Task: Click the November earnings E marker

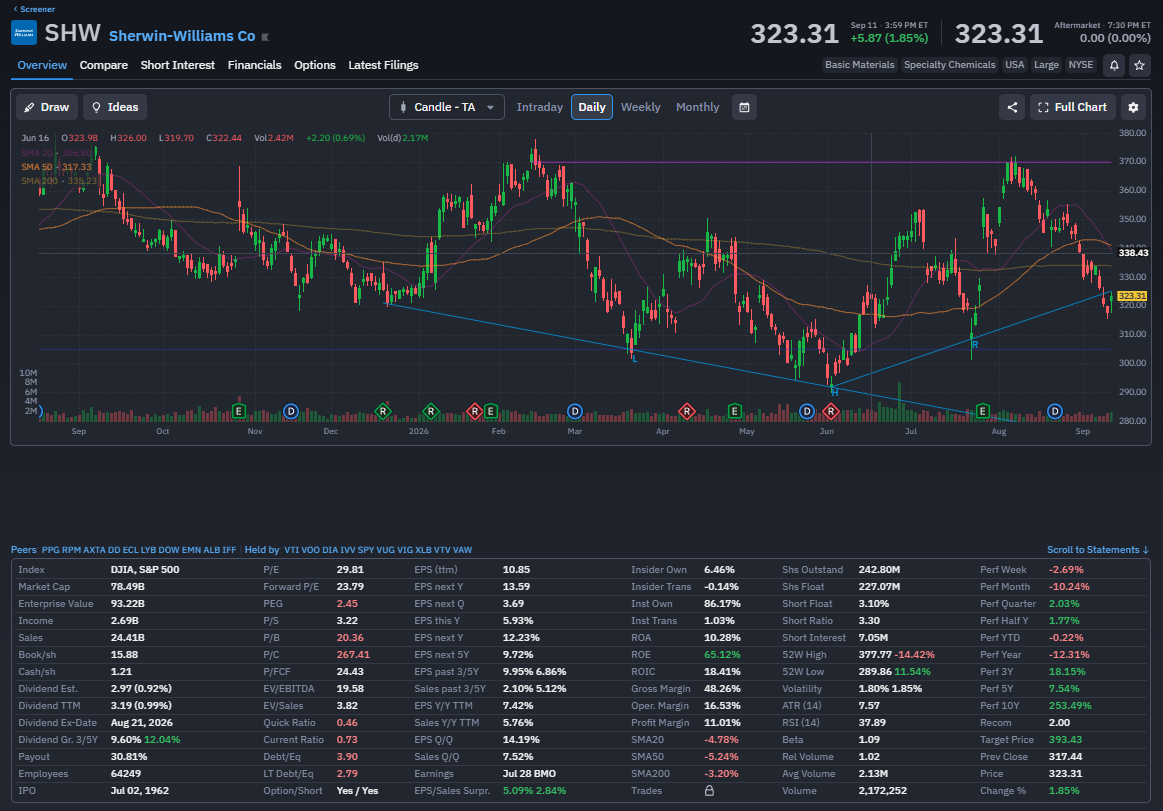Action: pyautogui.click(x=239, y=410)
